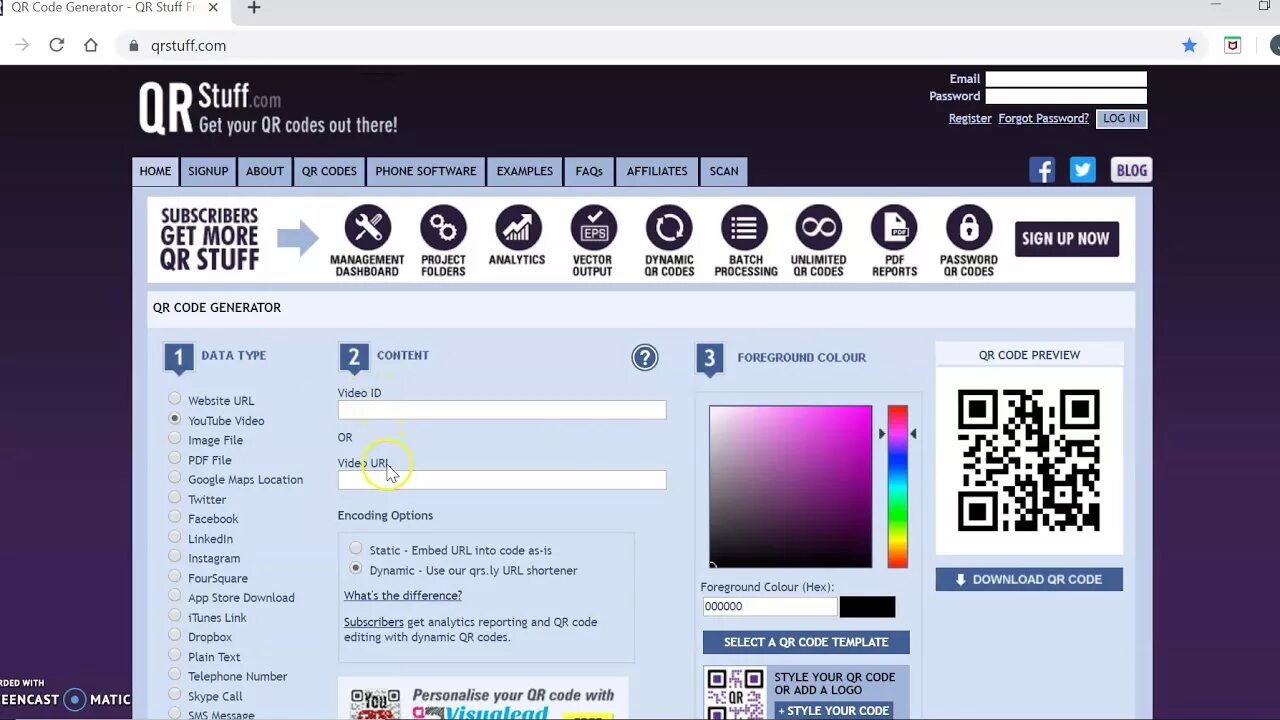
Task: Pick a shade in the foreground colour gradient
Action: point(790,486)
